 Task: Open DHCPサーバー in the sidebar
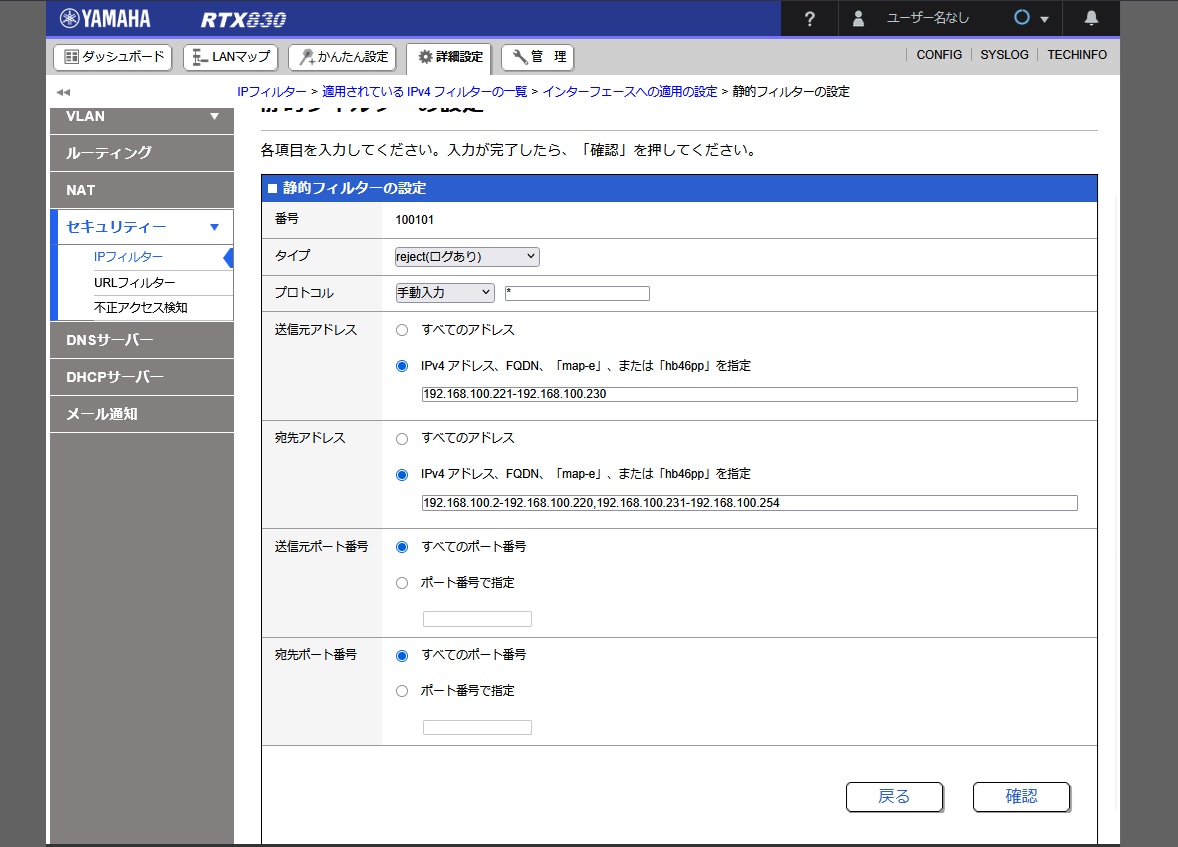point(142,377)
